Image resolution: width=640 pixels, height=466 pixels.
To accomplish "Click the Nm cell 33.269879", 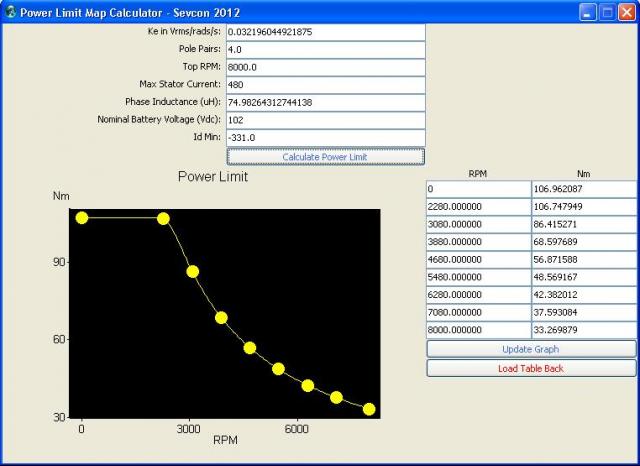I will point(584,330).
